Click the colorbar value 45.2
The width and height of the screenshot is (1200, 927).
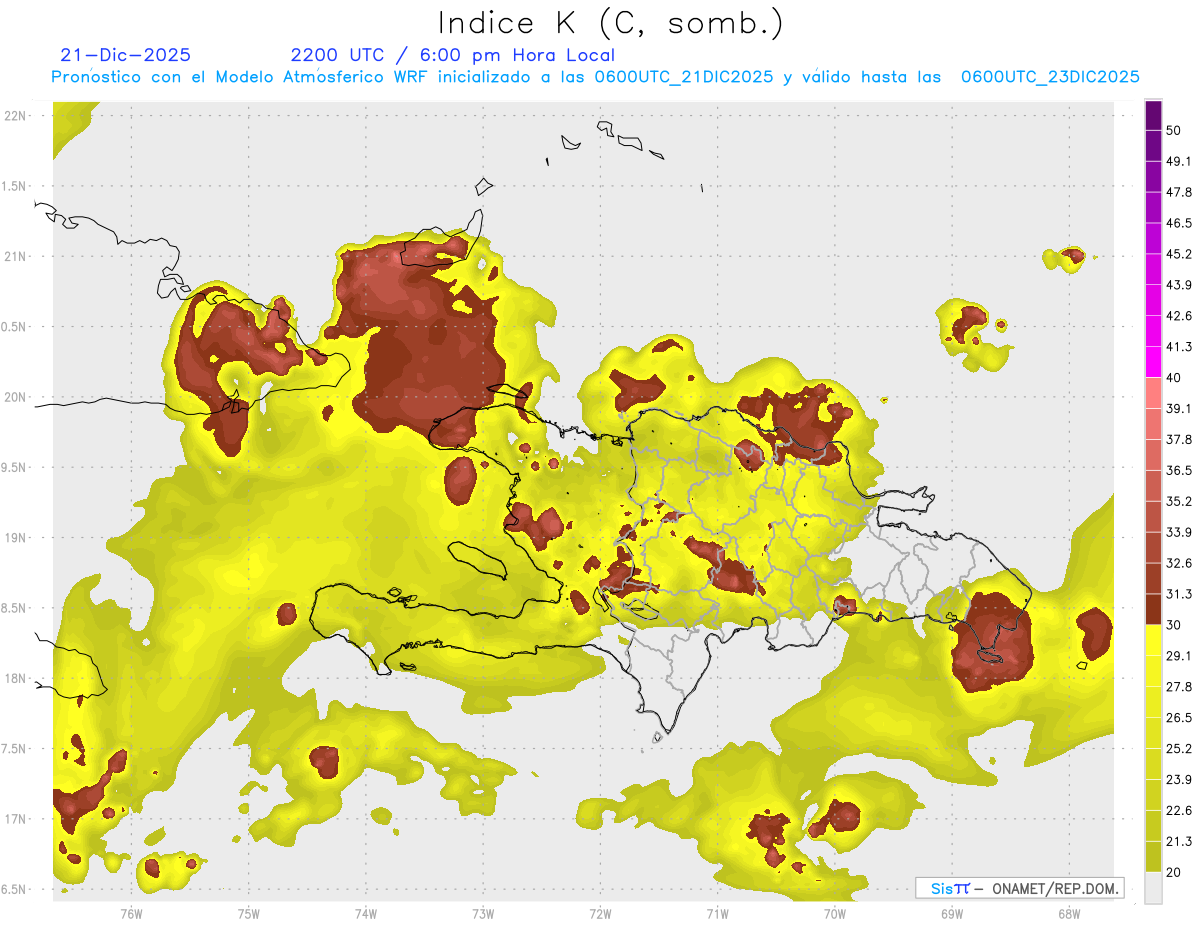coord(1179,255)
